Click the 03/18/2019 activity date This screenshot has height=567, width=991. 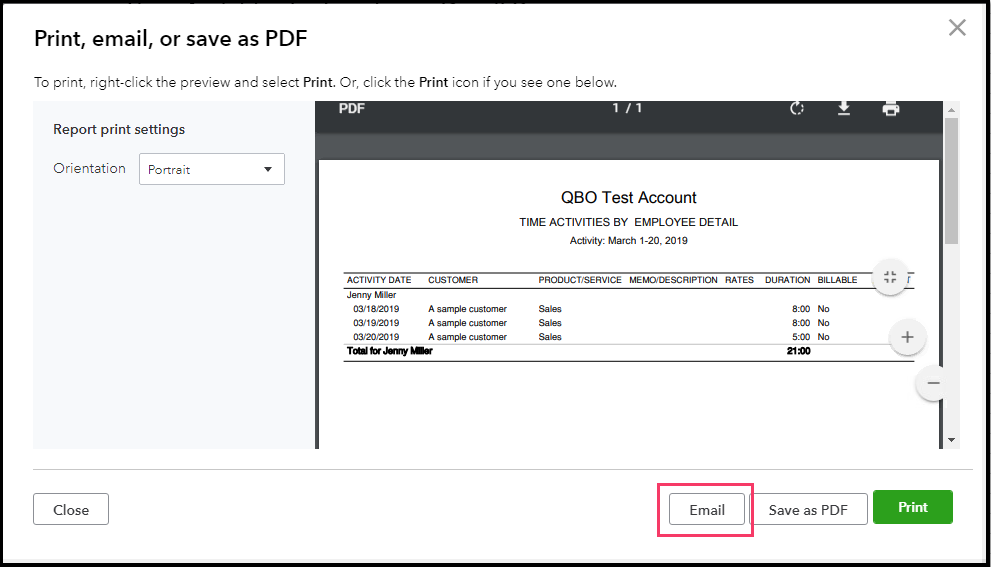tap(376, 309)
